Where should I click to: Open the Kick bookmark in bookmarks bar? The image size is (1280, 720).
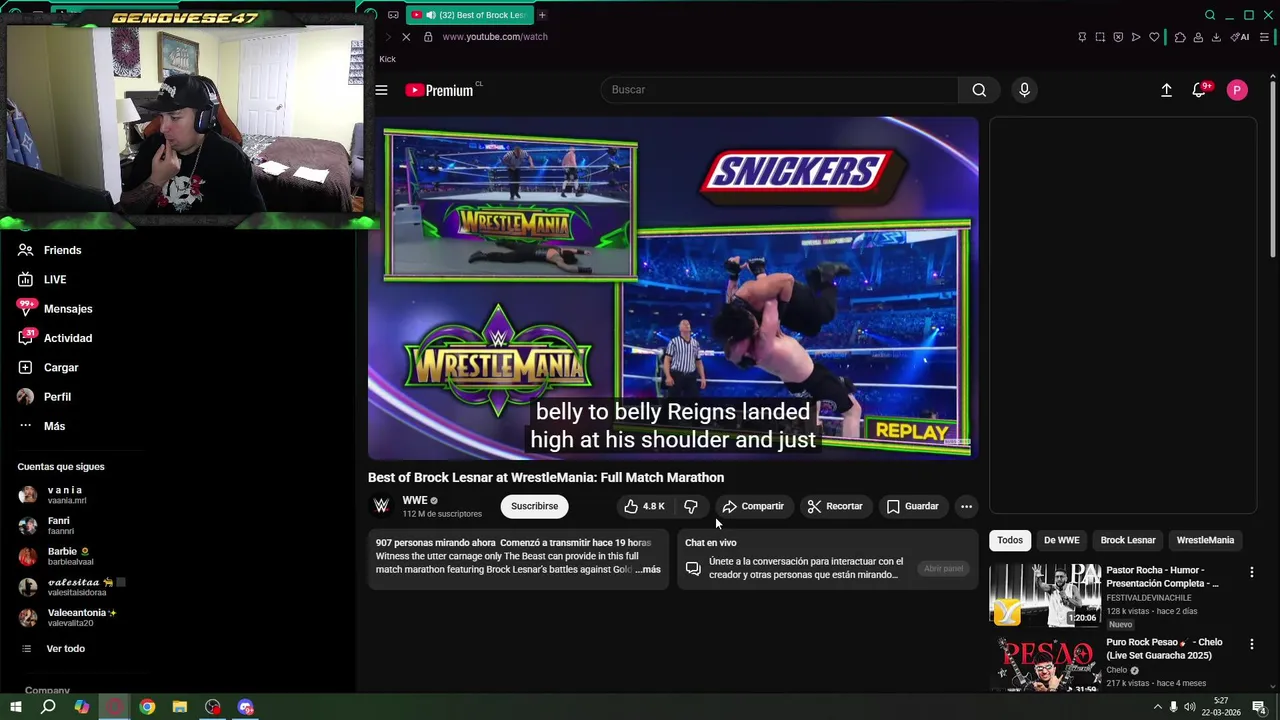(x=387, y=59)
